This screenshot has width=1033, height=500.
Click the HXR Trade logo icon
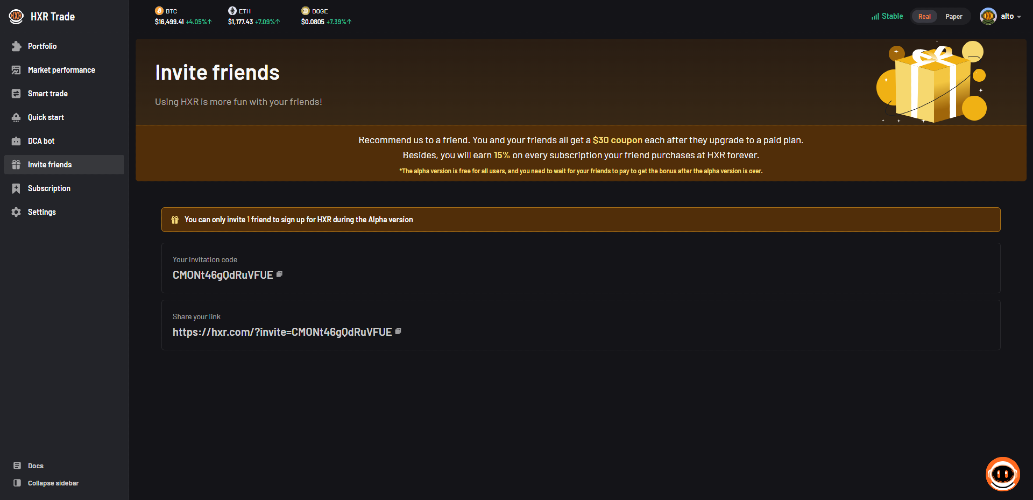(16, 16)
